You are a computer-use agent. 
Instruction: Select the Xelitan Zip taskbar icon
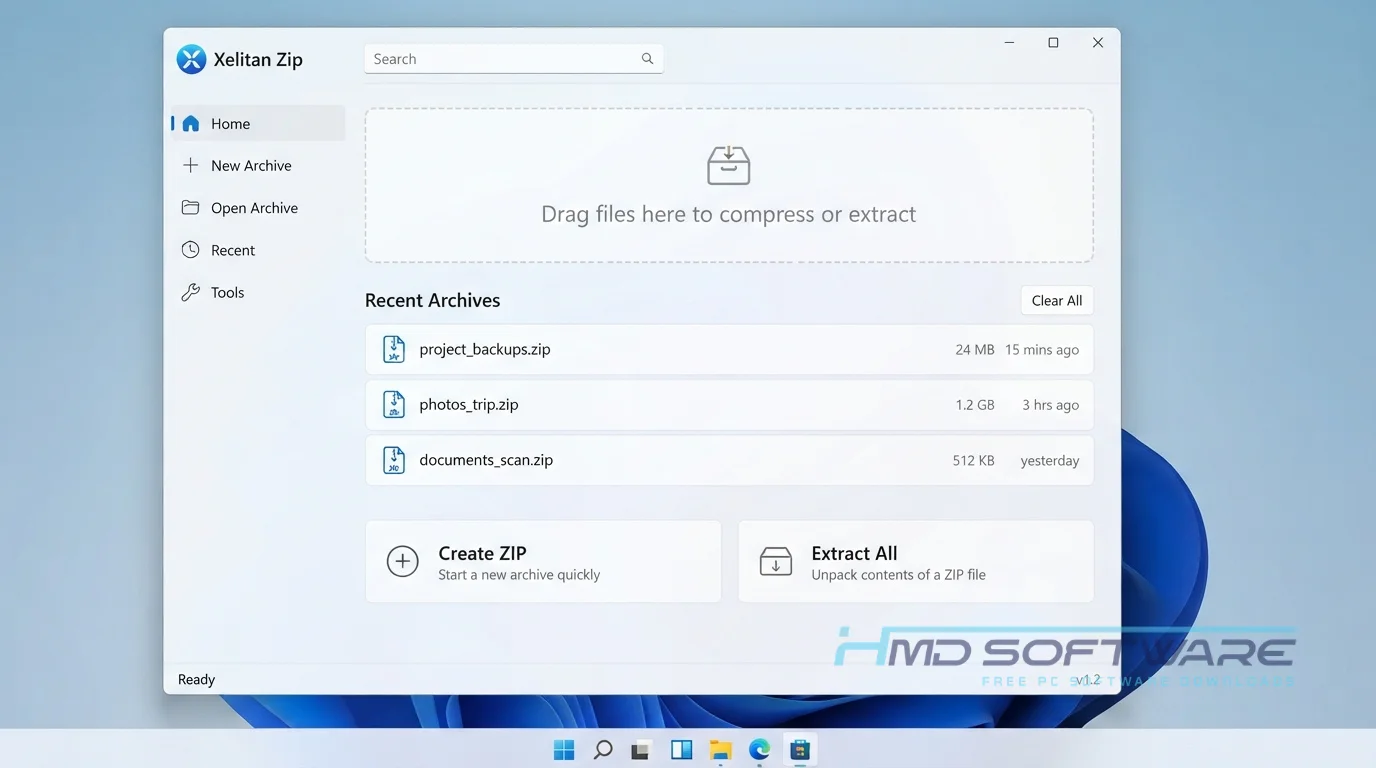pos(800,750)
